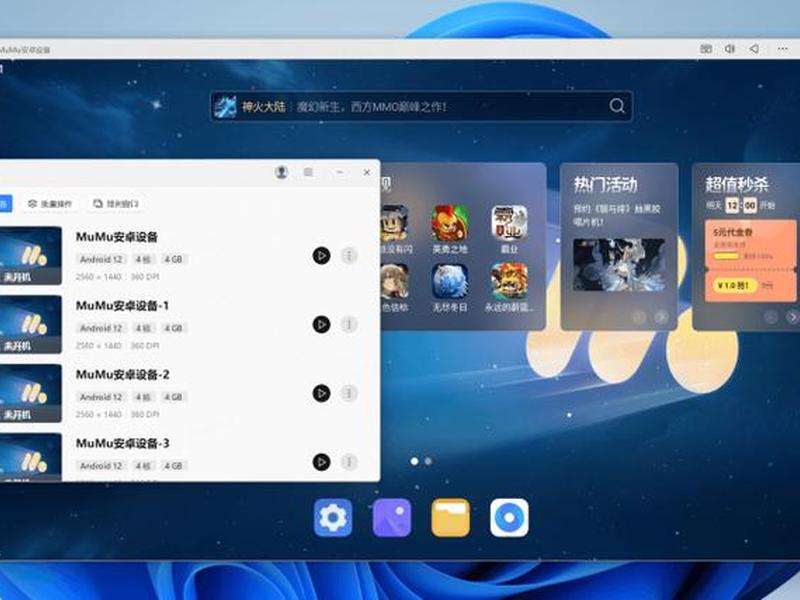Click the MuMu安卓设备-3 device name

122,443
